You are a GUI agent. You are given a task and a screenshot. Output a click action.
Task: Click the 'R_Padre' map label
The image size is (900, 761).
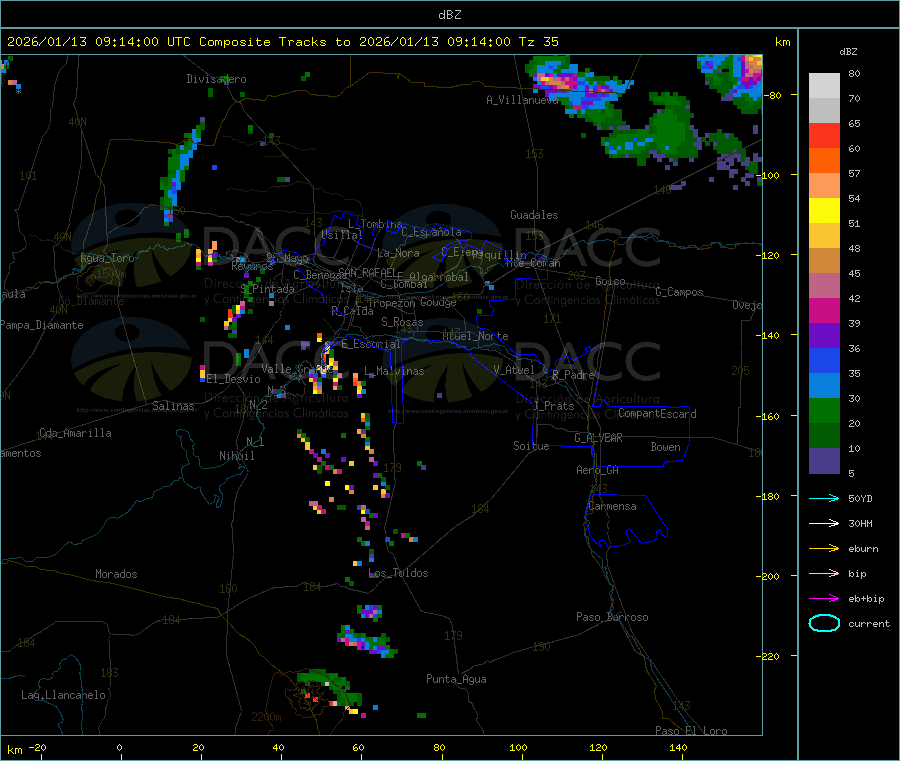point(573,375)
